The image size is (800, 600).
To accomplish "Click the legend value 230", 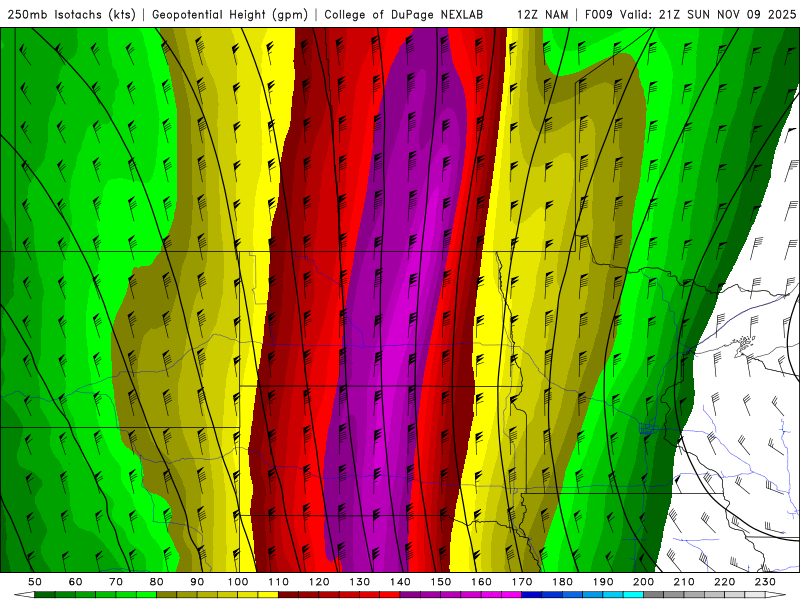I will [765, 582].
